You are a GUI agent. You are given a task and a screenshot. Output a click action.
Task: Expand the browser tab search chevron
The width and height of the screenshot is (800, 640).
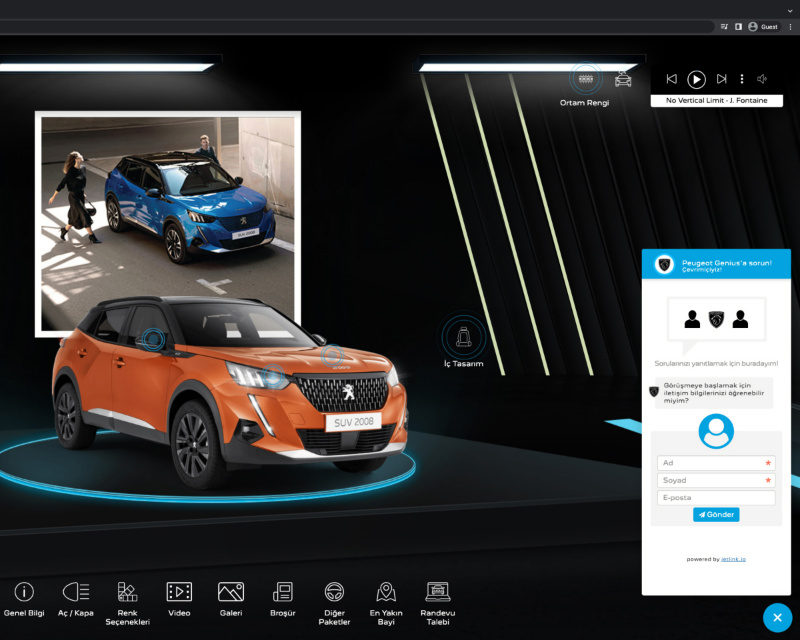point(790,10)
